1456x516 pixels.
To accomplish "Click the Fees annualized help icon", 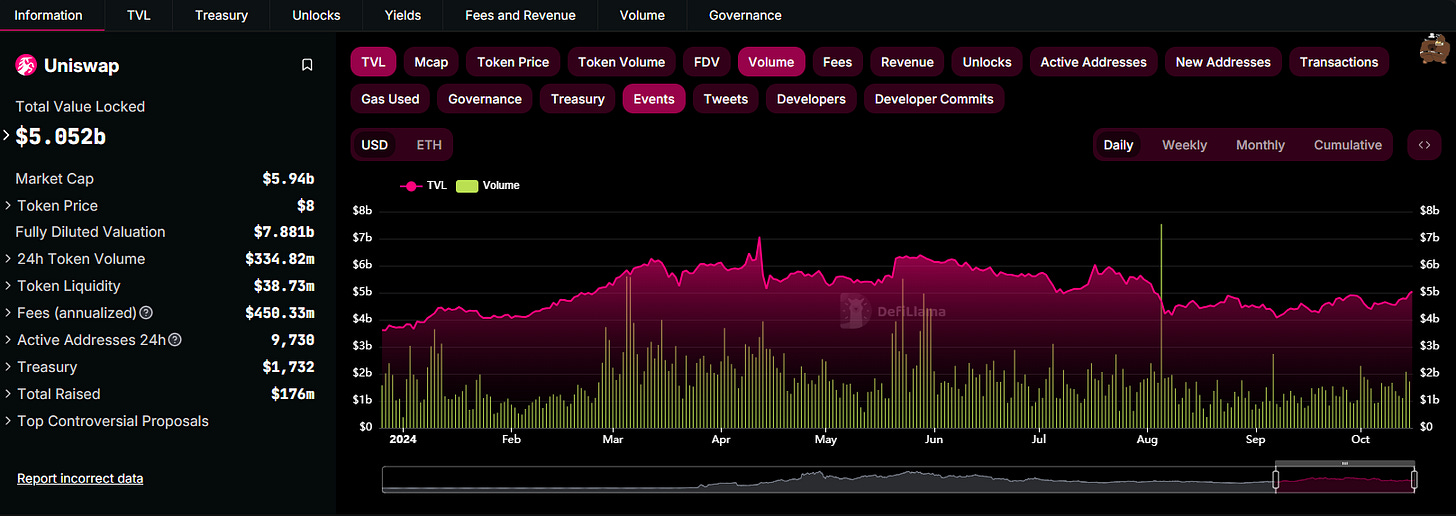I will point(146,313).
